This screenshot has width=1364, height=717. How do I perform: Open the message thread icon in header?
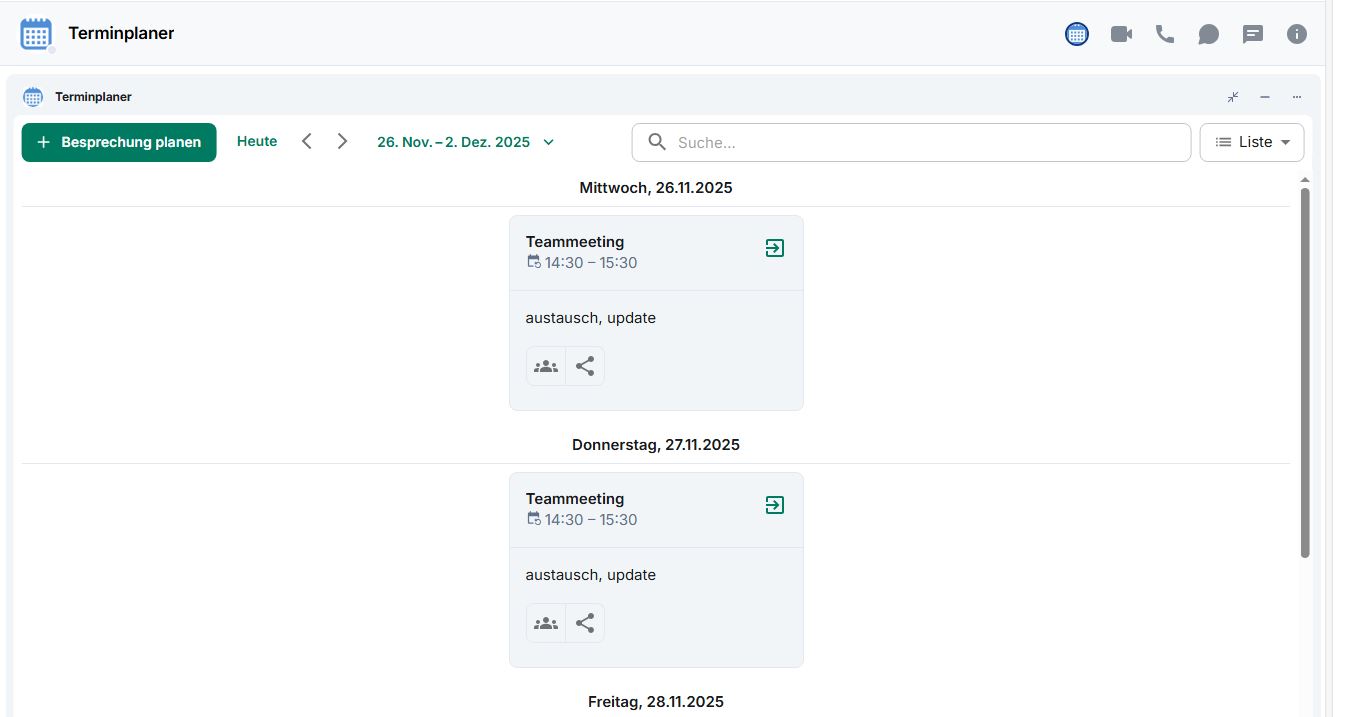pyautogui.click(x=1253, y=34)
